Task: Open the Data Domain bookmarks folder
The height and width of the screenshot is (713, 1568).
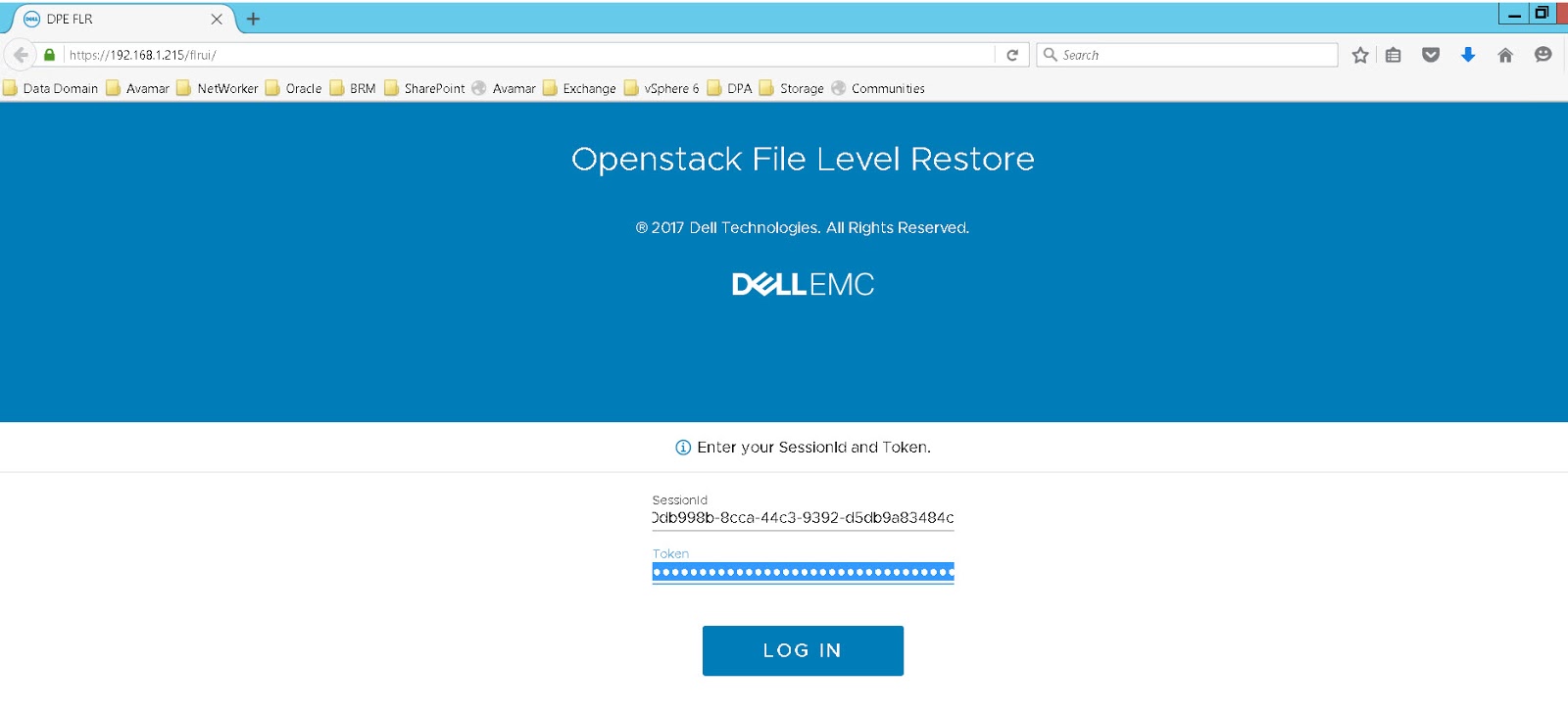Action: (59, 88)
